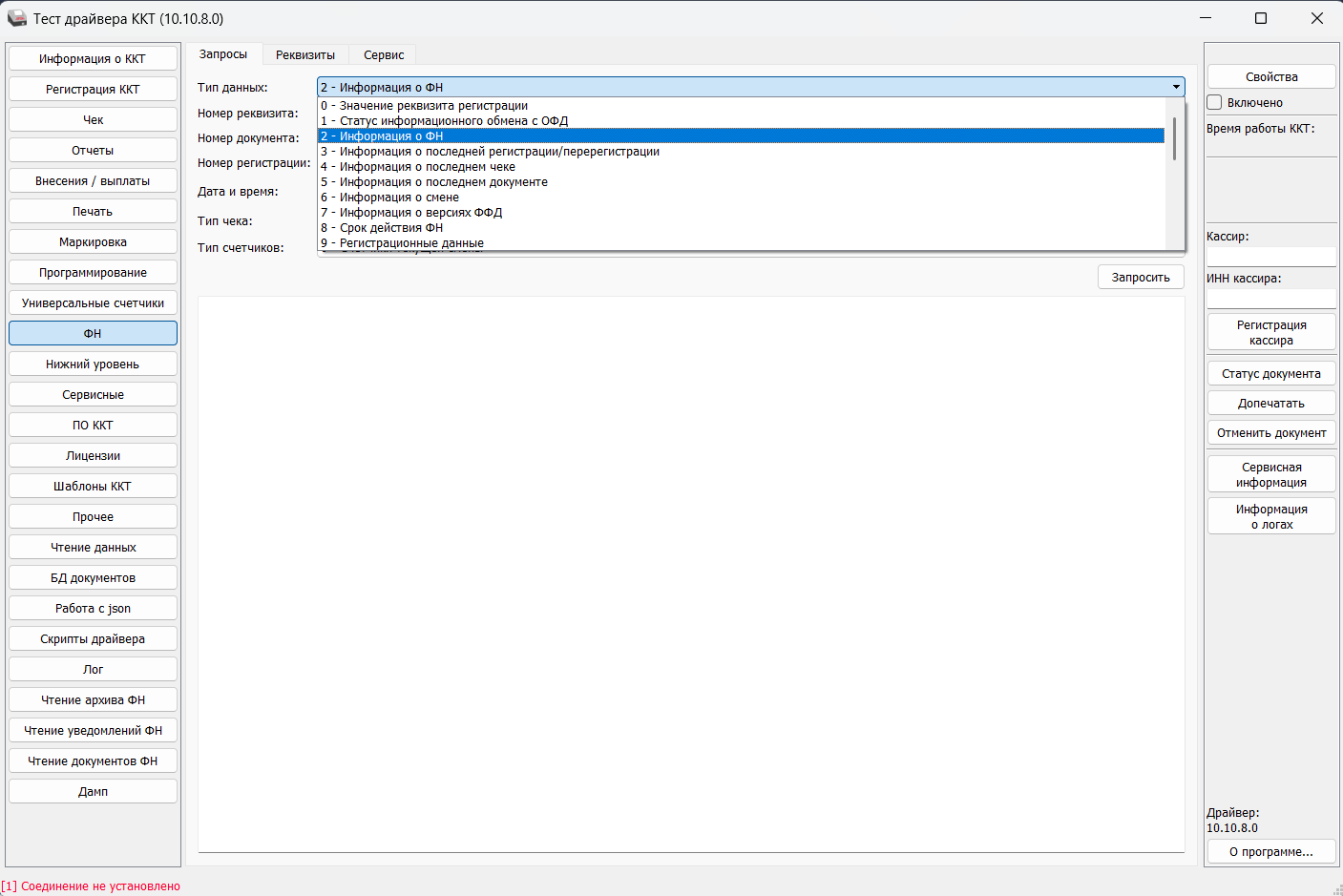1343x896 pixels.
Task: Choose 5 - Информация о последнем документе
Action: click(741, 182)
